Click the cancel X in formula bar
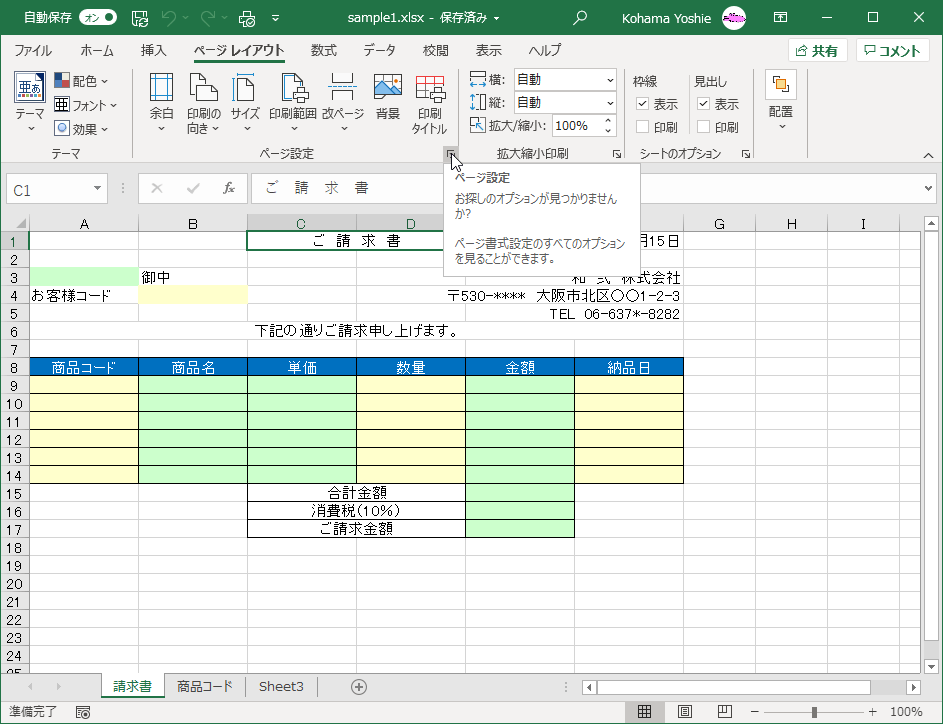The width and height of the screenshot is (943, 724). [x=157, y=188]
